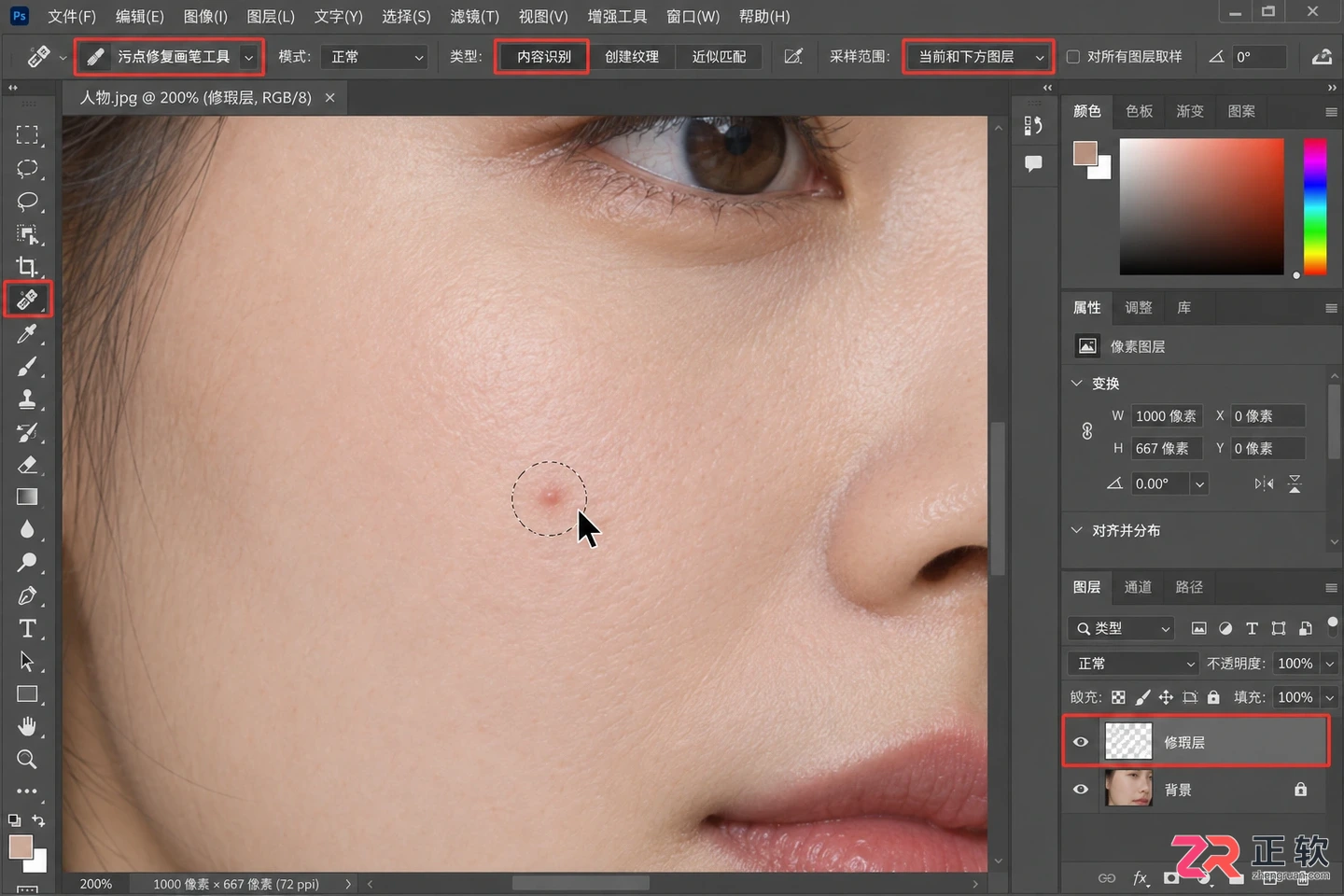Select the Gradient tool
Screen dimensions: 1344x896
[27, 497]
